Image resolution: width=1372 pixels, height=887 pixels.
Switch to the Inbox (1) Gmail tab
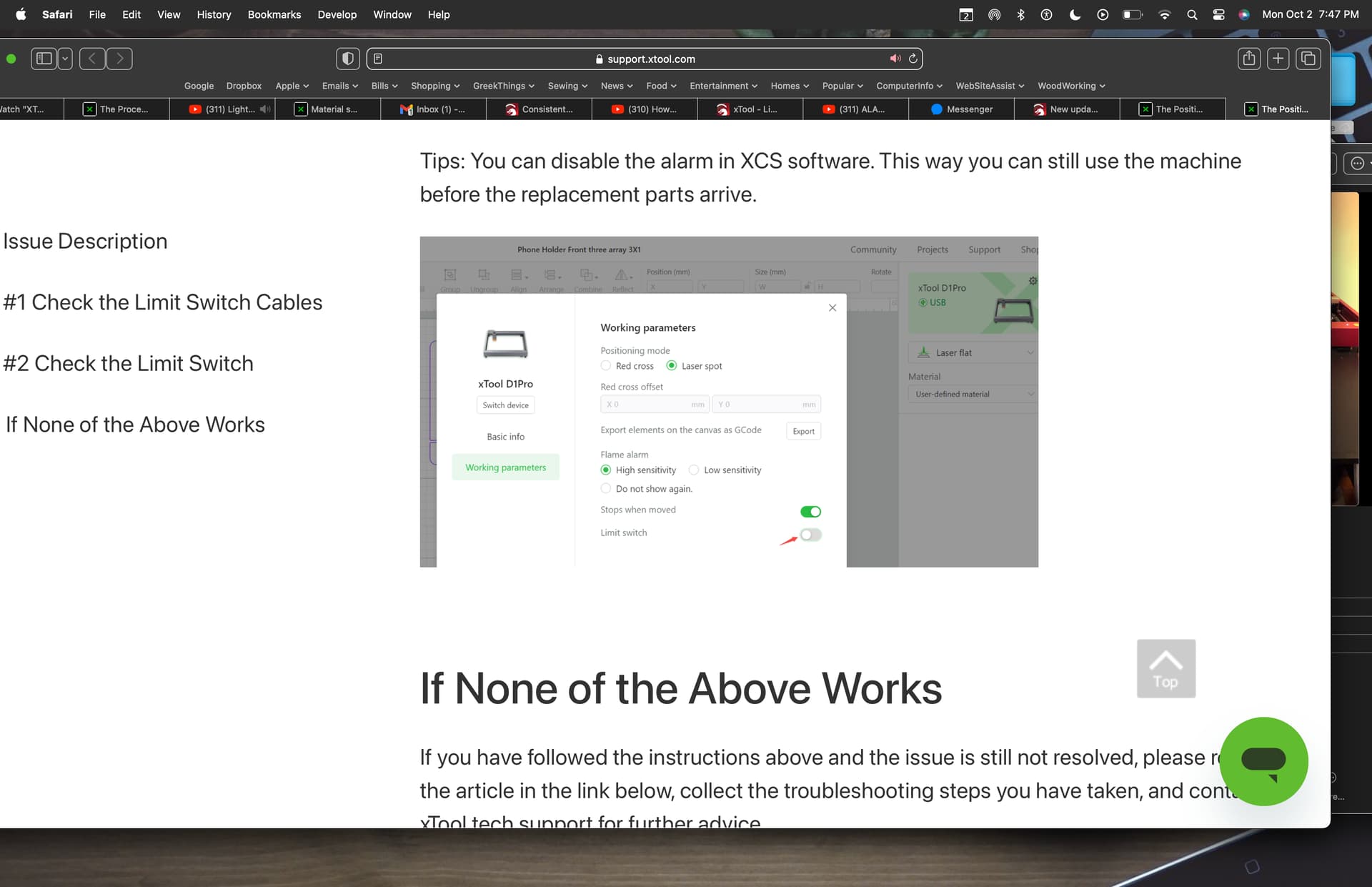pos(433,109)
